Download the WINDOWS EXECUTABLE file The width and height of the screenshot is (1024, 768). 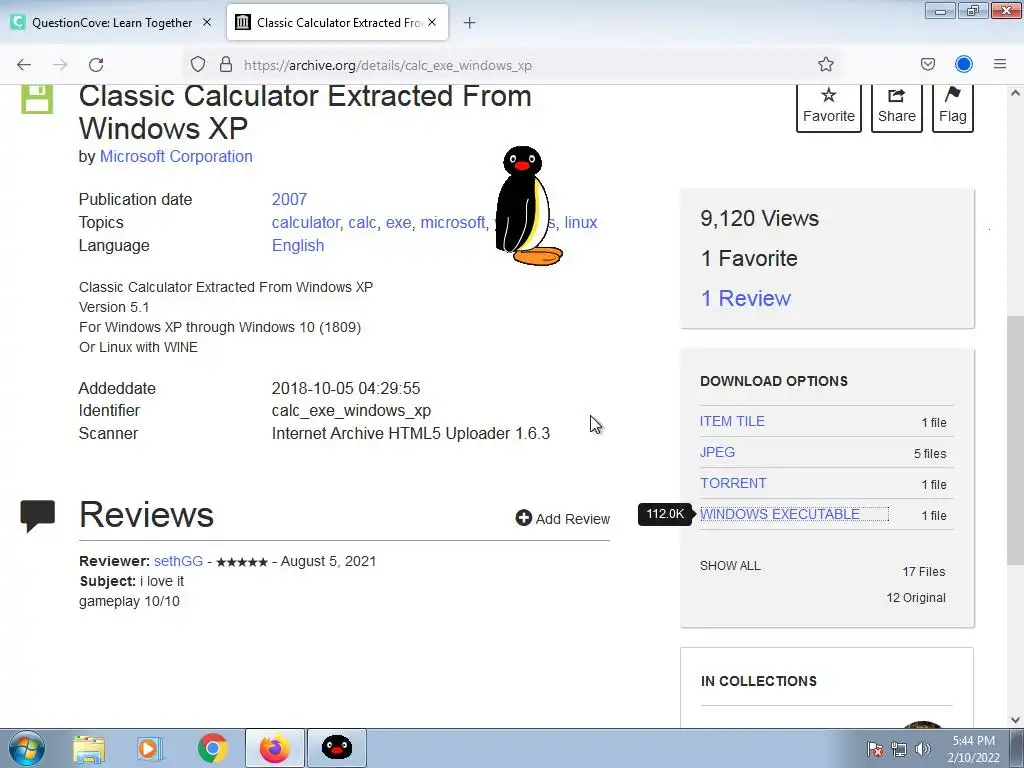780,514
